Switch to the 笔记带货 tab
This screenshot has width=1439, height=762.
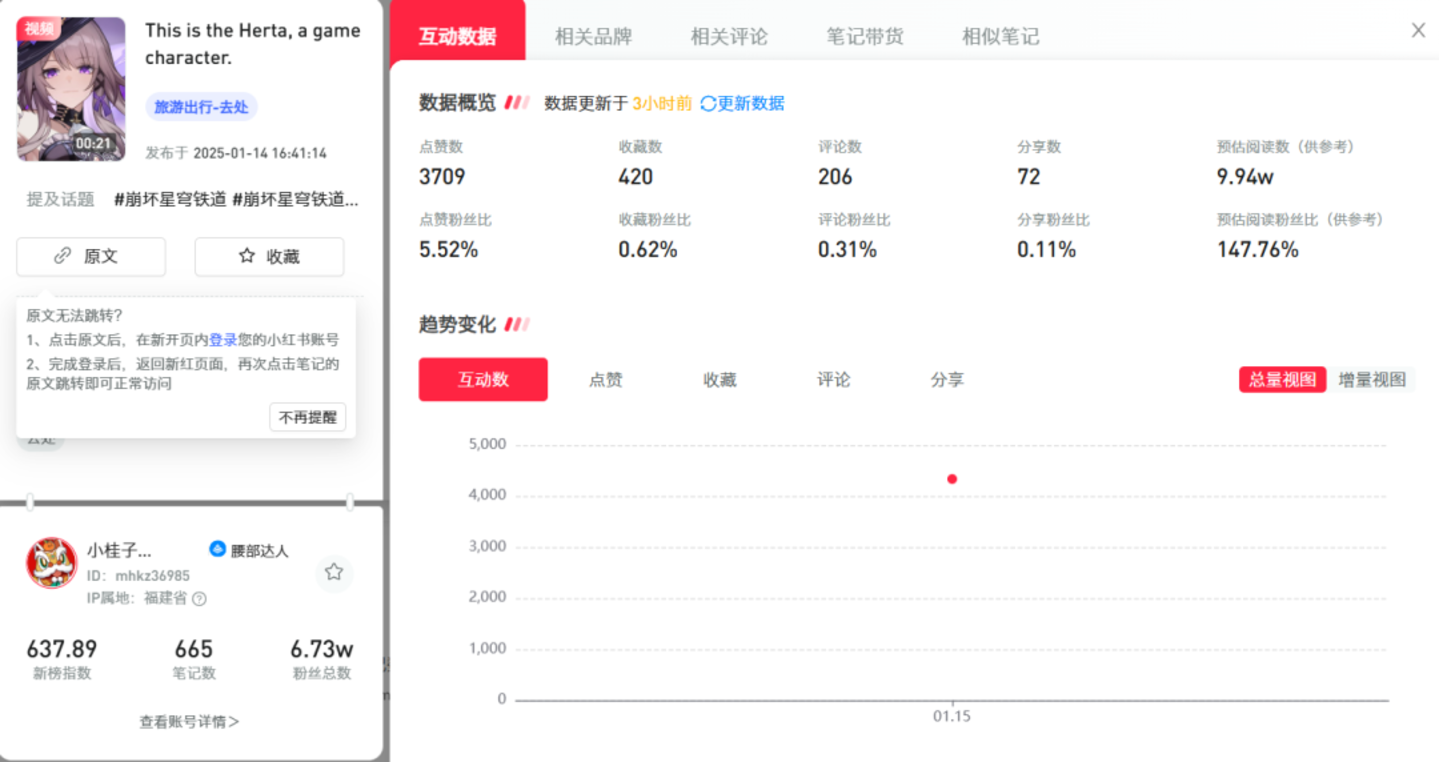click(x=864, y=37)
